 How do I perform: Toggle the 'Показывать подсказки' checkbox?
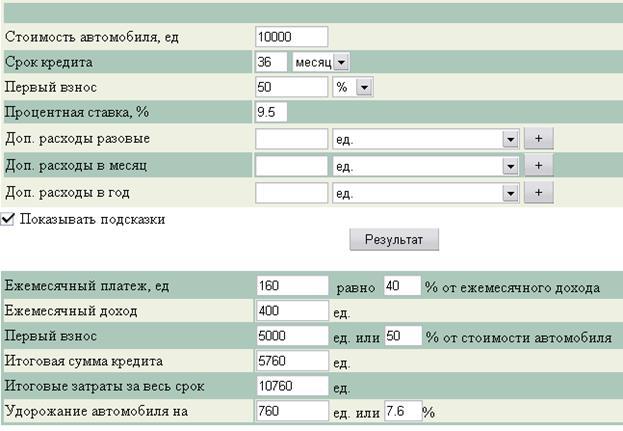tap(9, 218)
